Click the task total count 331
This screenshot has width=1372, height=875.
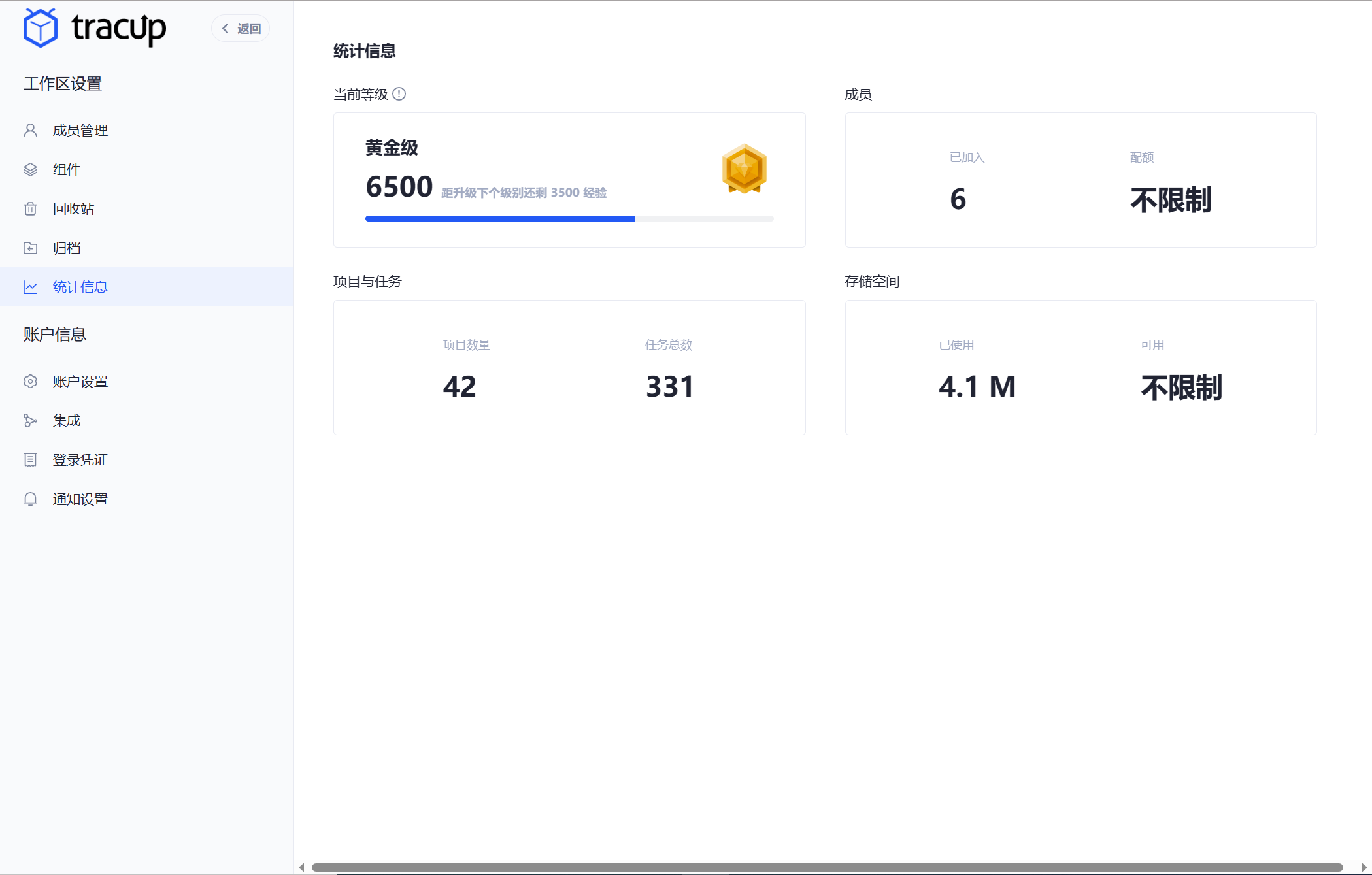coord(669,386)
